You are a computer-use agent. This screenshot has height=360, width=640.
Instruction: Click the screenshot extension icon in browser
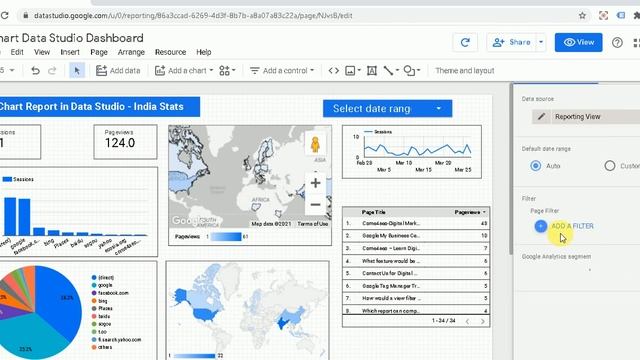(x=603, y=16)
